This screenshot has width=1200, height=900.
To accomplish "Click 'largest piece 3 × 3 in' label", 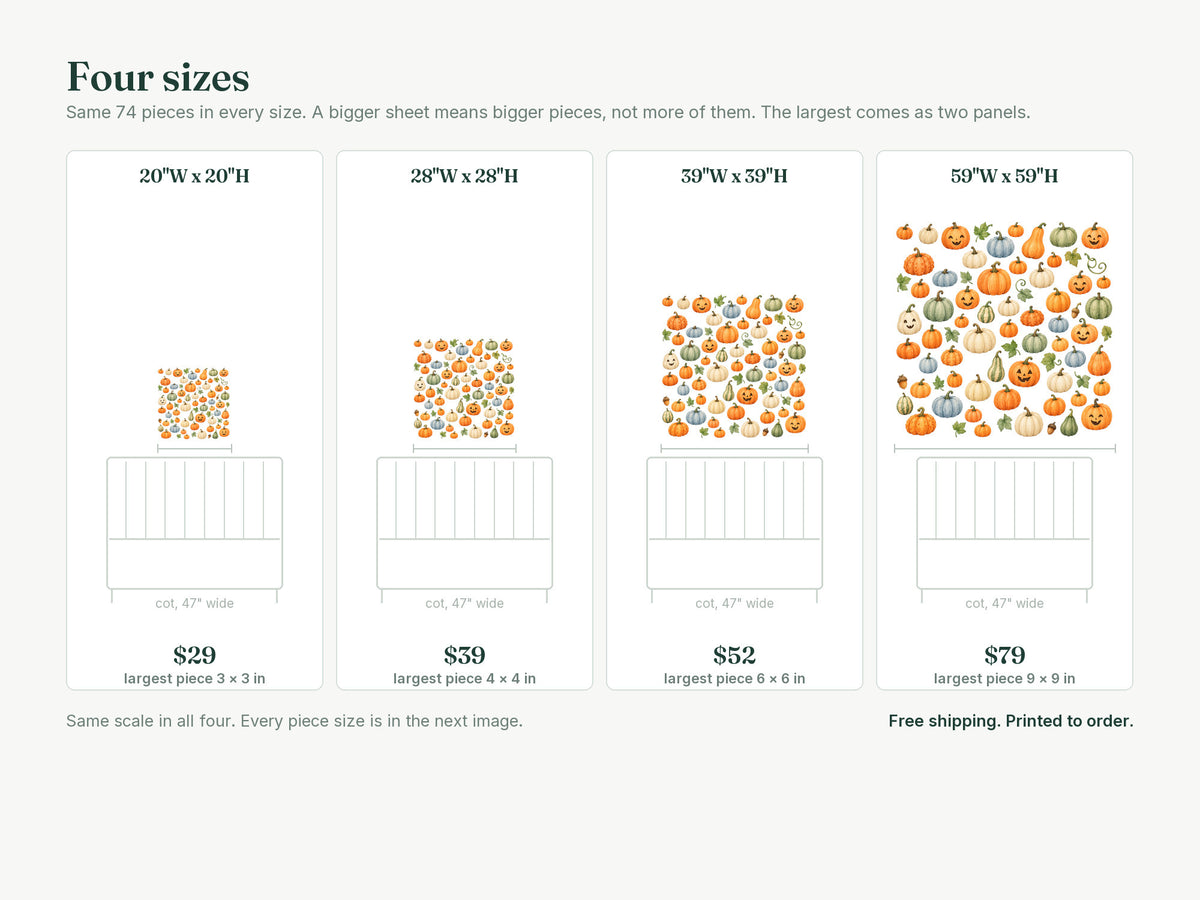I will (x=194, y=679).
